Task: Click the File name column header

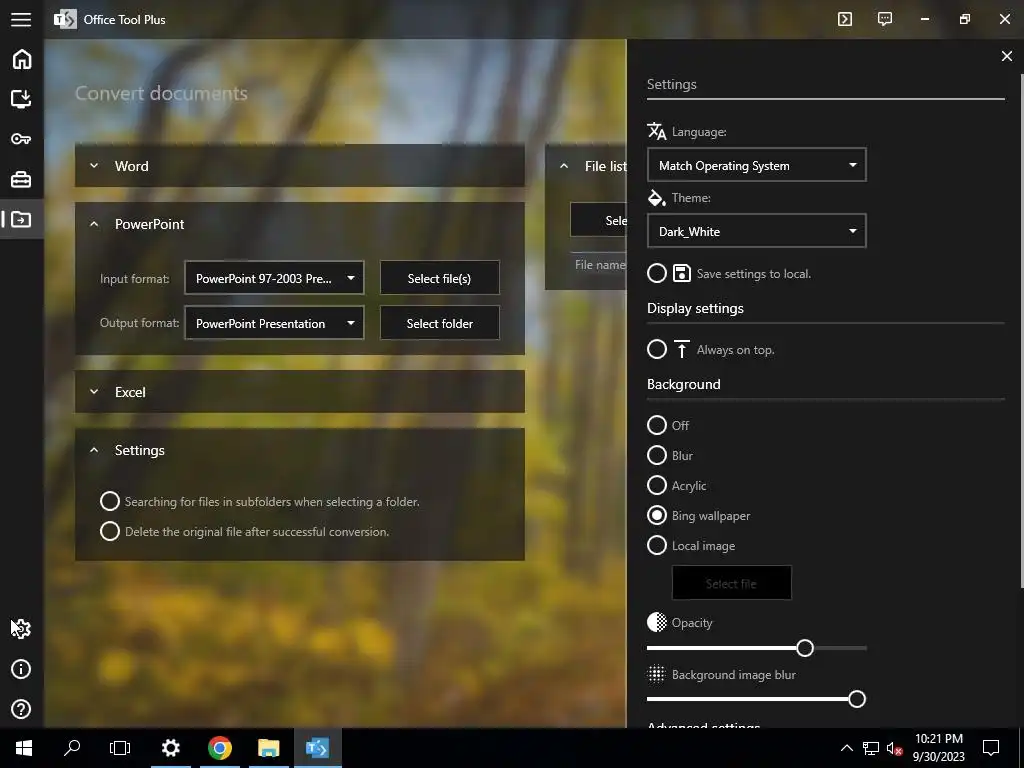Action: [x=600, y=264]
